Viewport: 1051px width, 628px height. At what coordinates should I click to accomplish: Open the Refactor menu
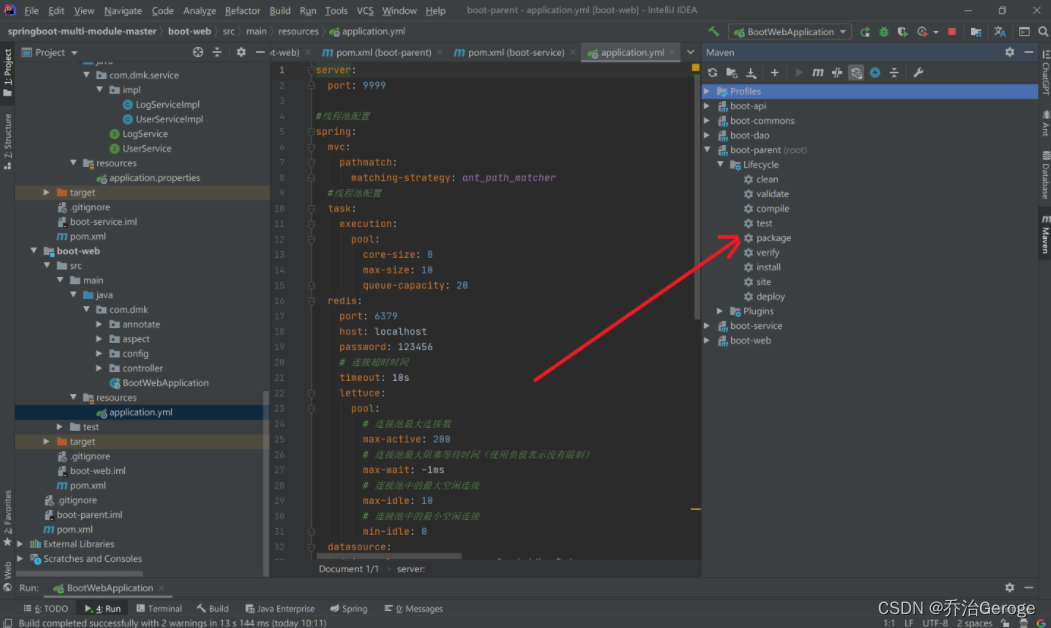pos(242,11)
